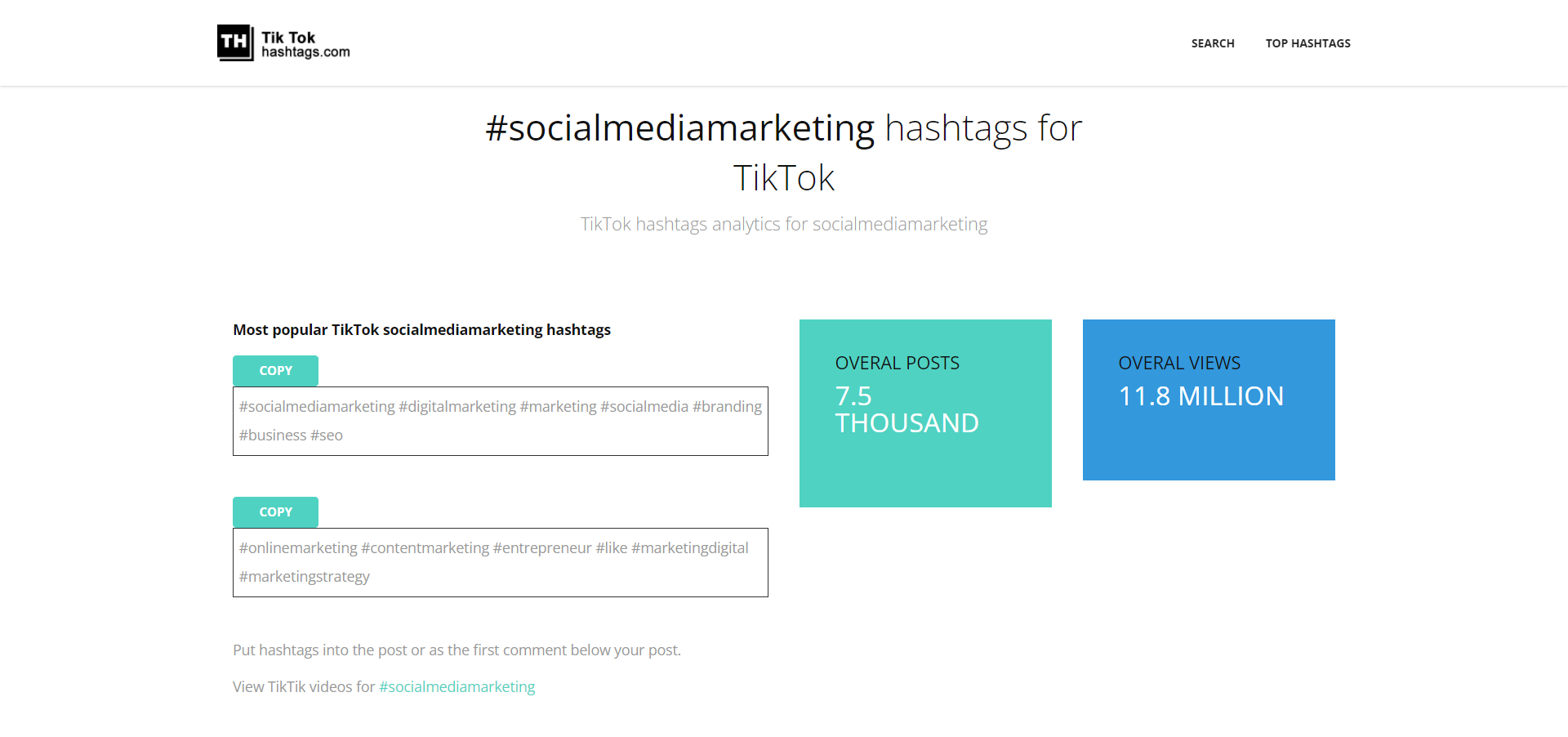The height and width of the screenshot is (737, 1568).
Task: Open the SEARCH menu item
Action: (1212, 43)
